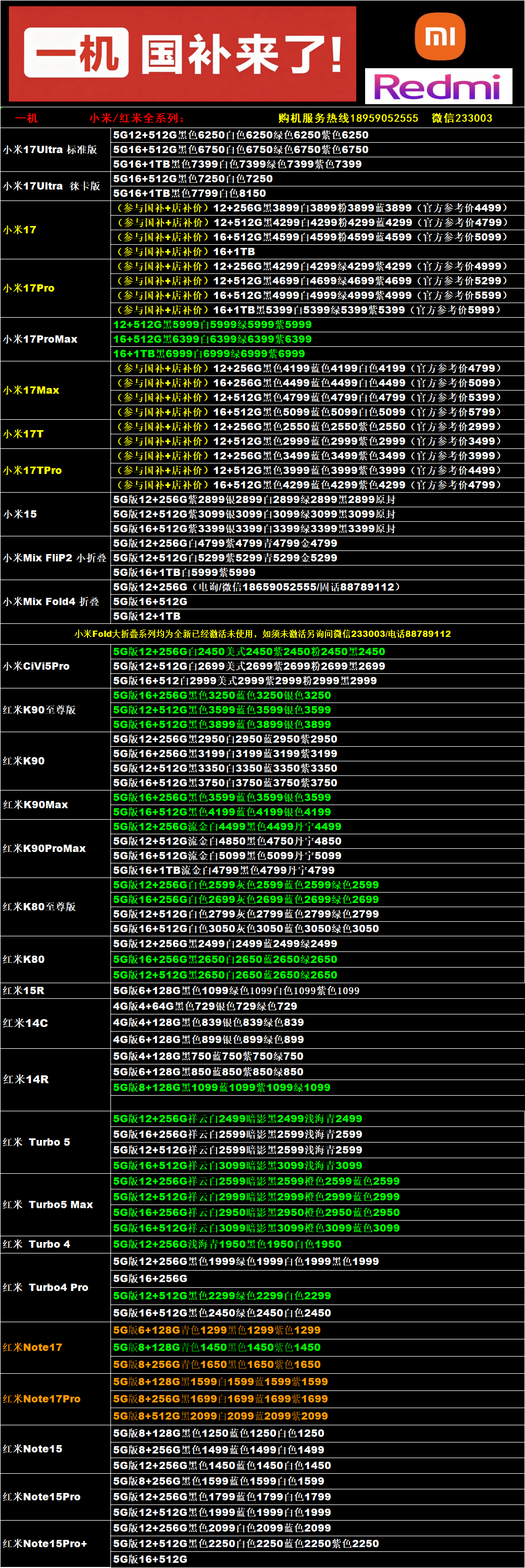Select the 红米K80至尊版 model cell
The image size is (525, 1568).
pos(55,908)
